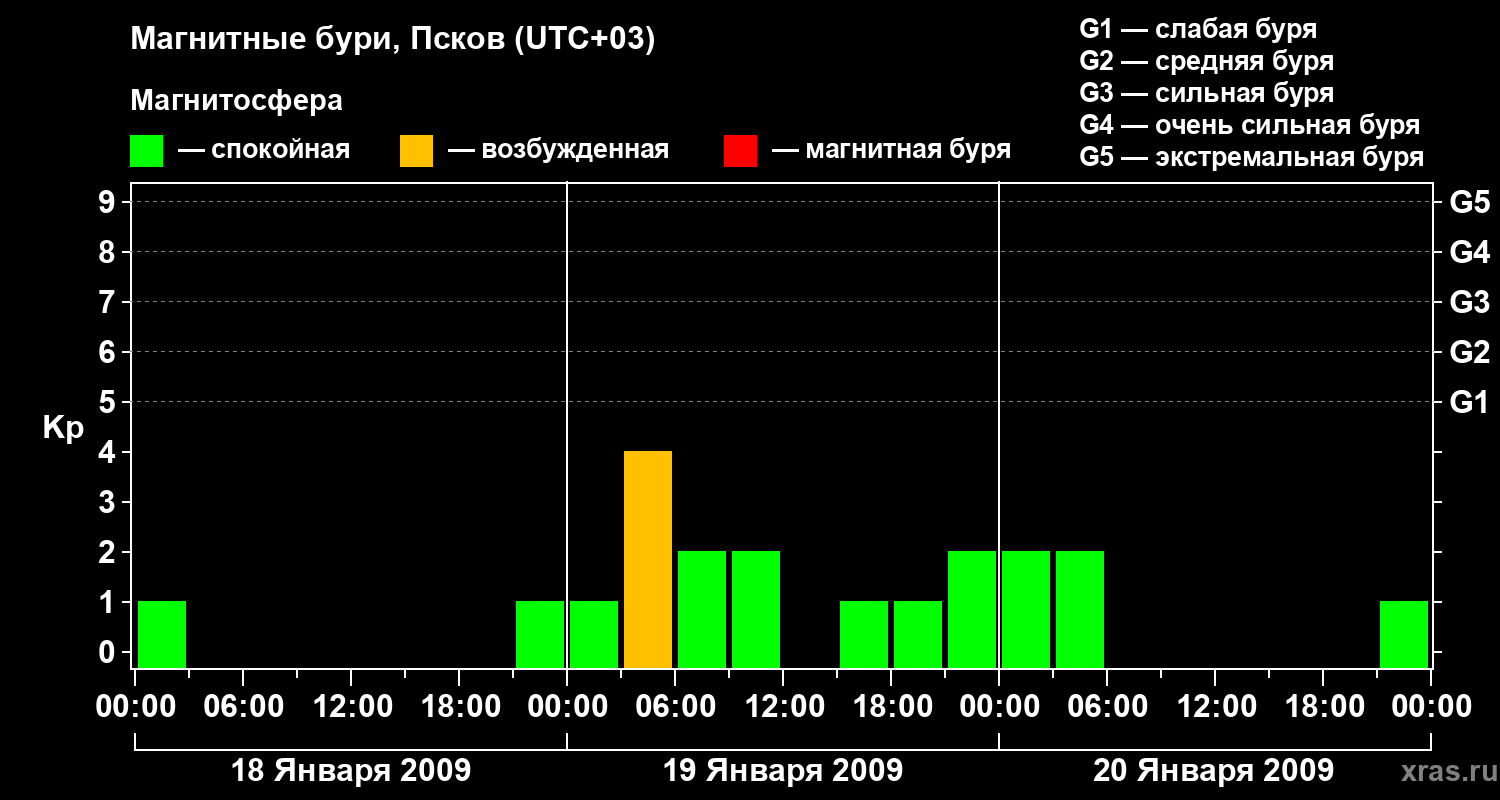Screen dimensions: 1500x800
Task: Click the 18:00 time label above 18 Января
Action: tap(459, 707)
